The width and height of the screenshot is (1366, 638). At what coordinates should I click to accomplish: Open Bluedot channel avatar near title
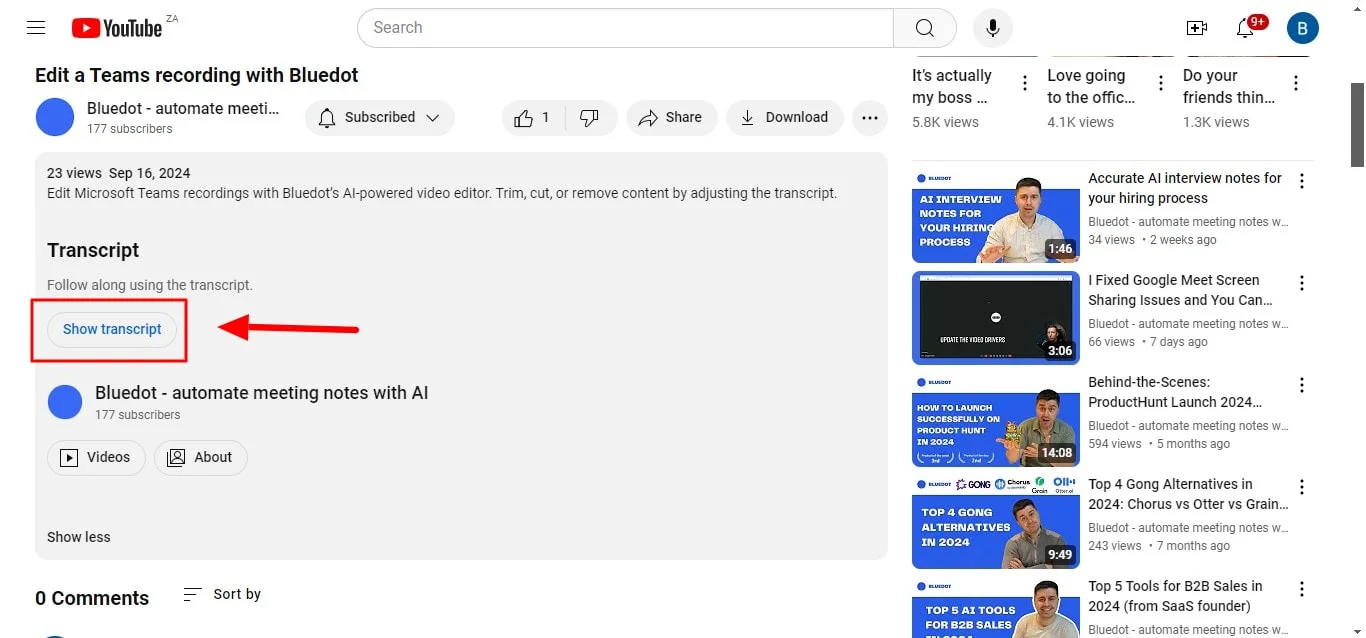pos(55,118)
